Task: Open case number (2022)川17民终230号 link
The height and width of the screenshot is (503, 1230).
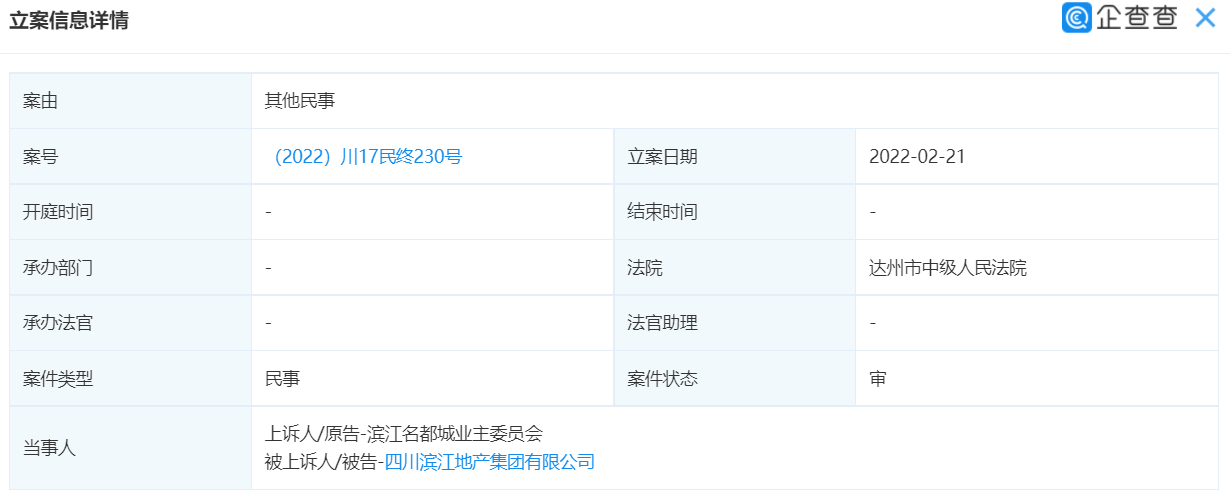Action: (366, 156)
